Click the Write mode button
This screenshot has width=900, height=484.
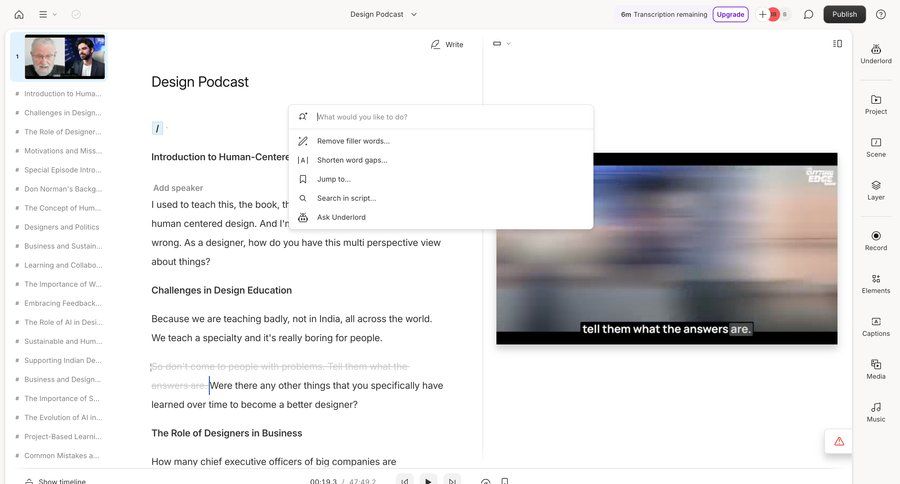click(x=447, y=44)
